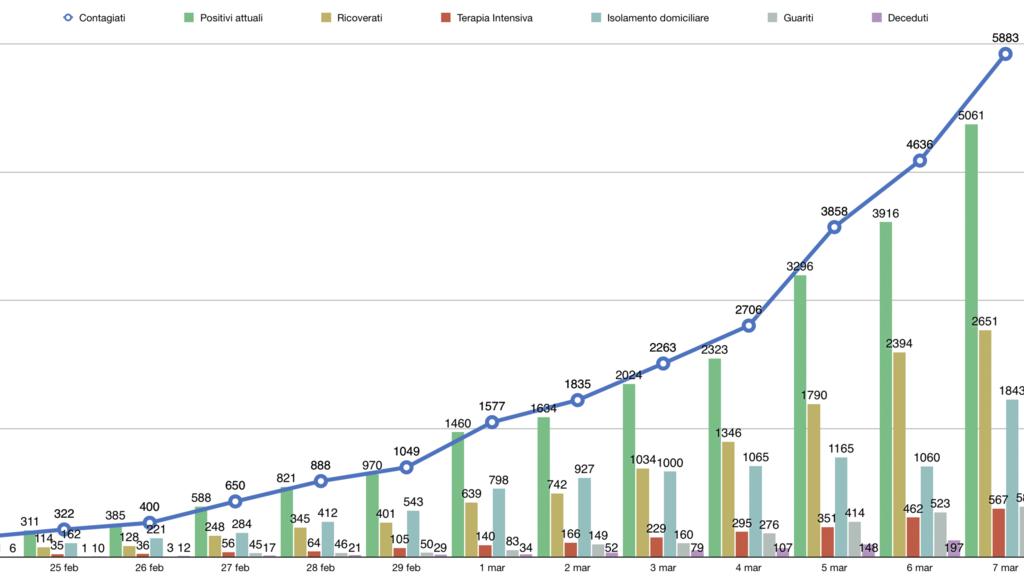Screen dimensions: 1024x576
Task: Click the yellow 2394 Ricoverati bar
Action: point(899,454)
